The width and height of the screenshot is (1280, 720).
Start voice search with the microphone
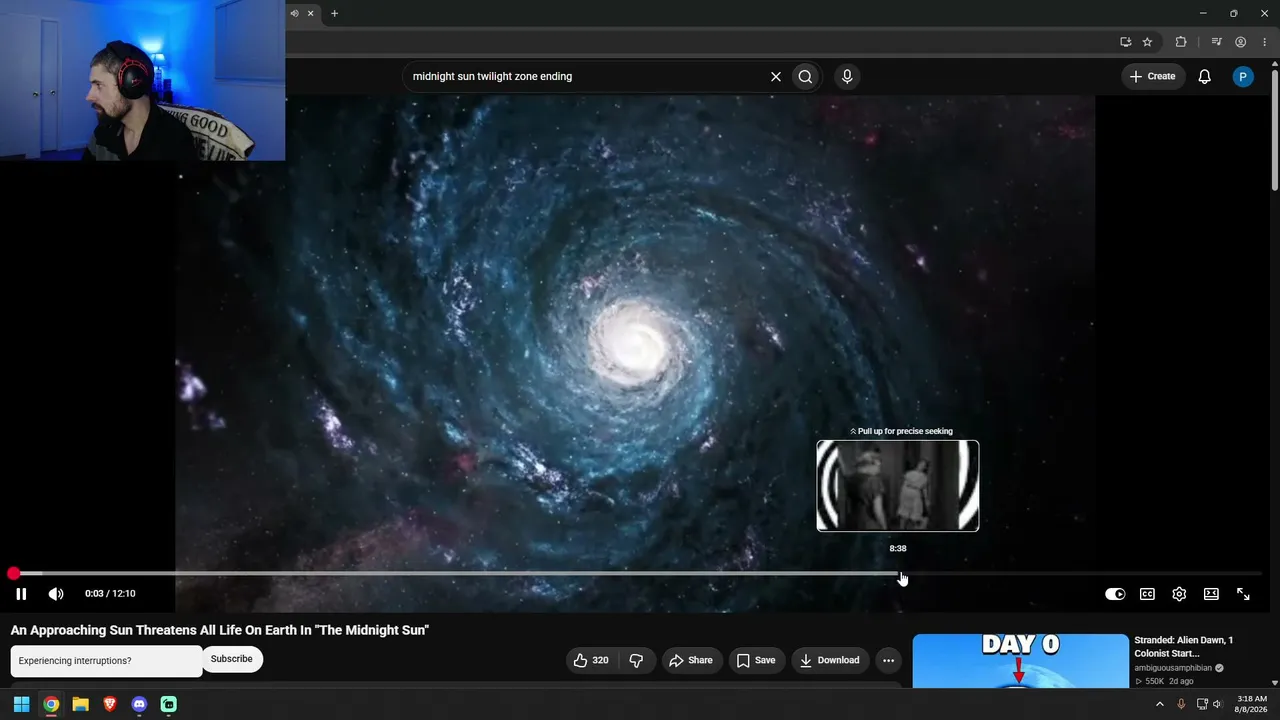click(847, 76)
